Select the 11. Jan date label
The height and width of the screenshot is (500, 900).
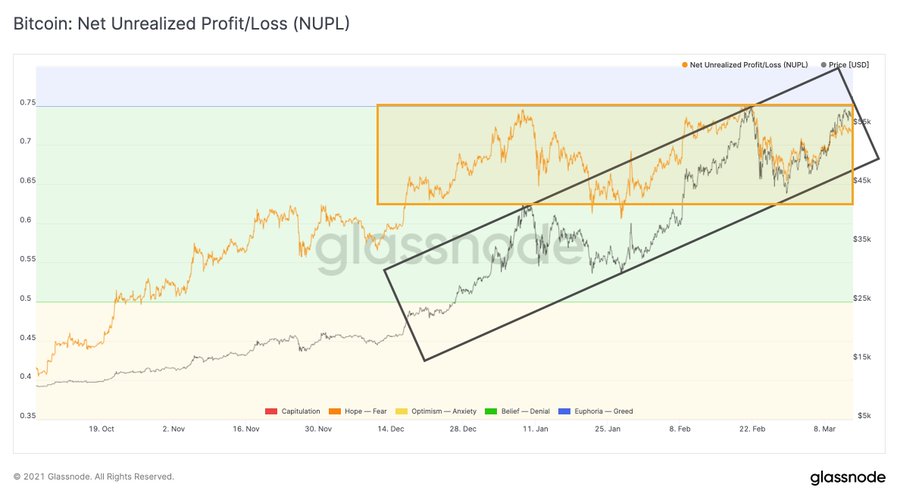[x=535, y=429]
